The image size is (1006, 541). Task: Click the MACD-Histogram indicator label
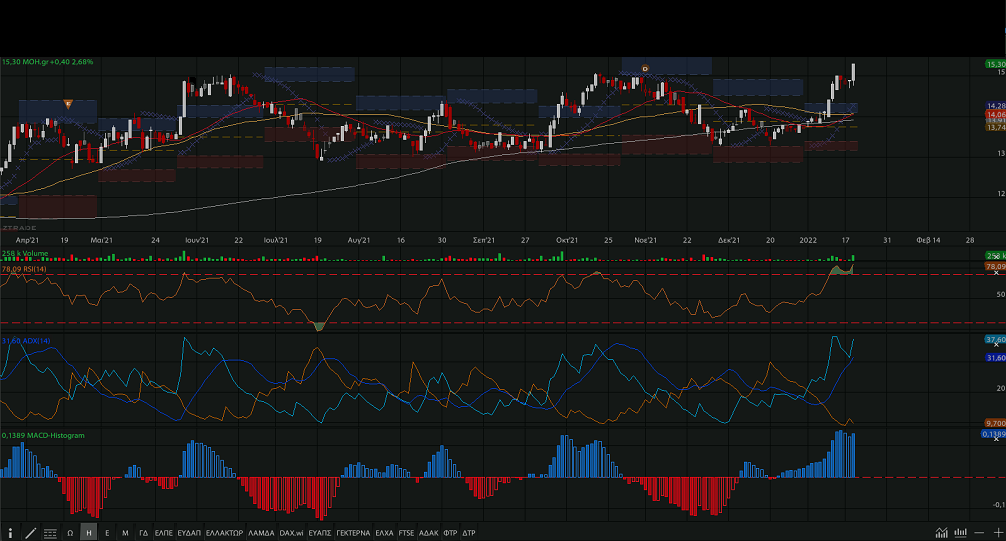pyautogui.click(x=43, y=436)
